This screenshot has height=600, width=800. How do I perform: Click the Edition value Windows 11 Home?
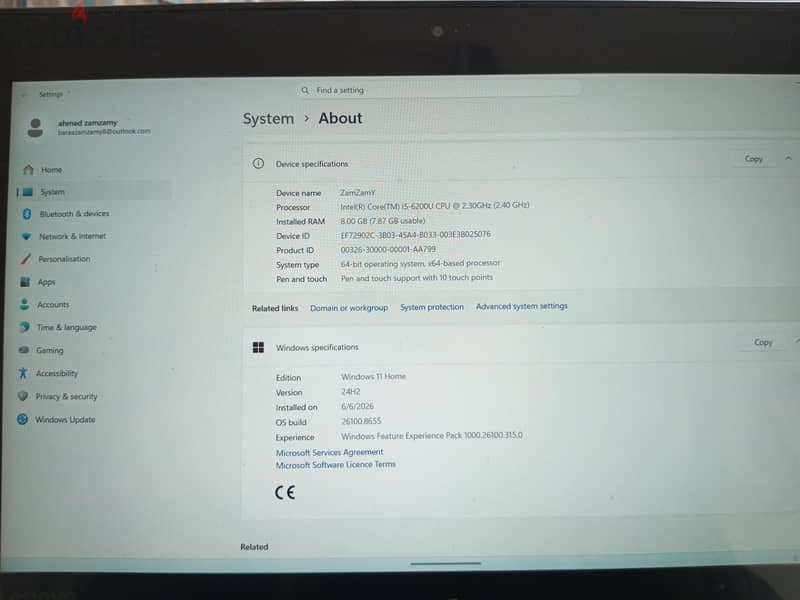point(373,377)
